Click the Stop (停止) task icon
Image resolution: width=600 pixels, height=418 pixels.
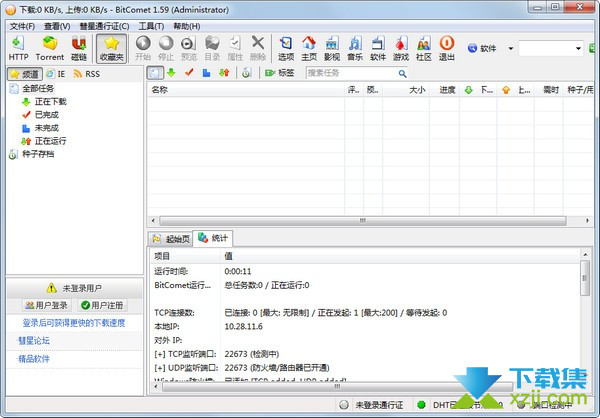[x=166, y=48]
